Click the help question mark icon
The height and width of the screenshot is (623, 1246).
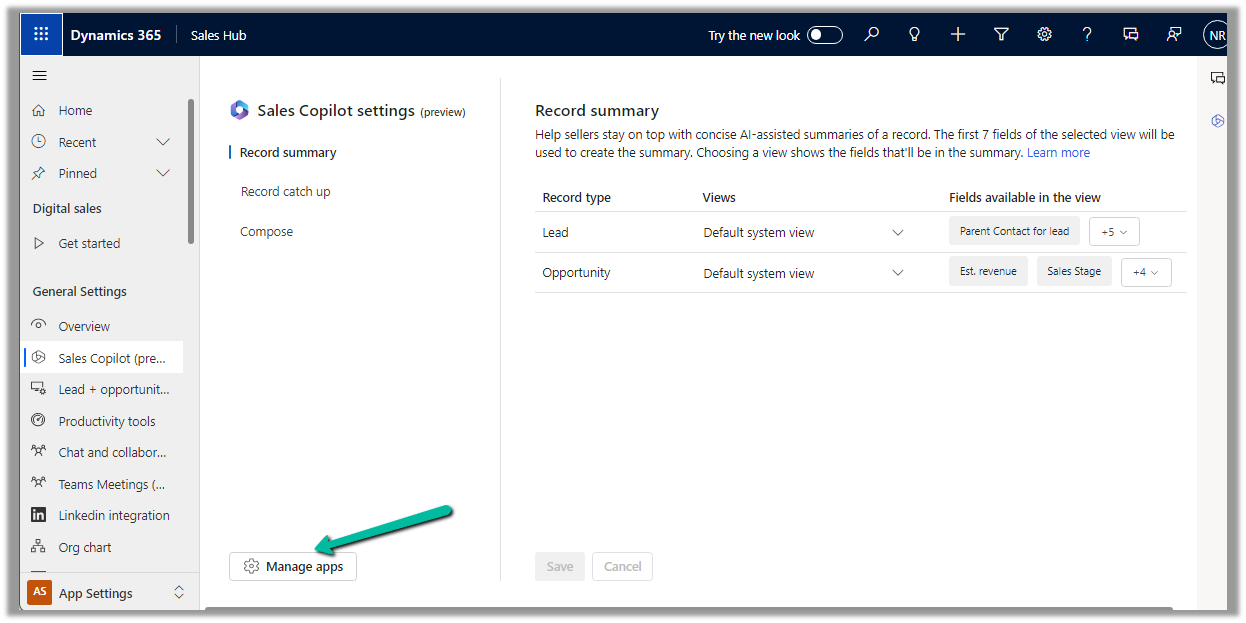point(1087,35)
